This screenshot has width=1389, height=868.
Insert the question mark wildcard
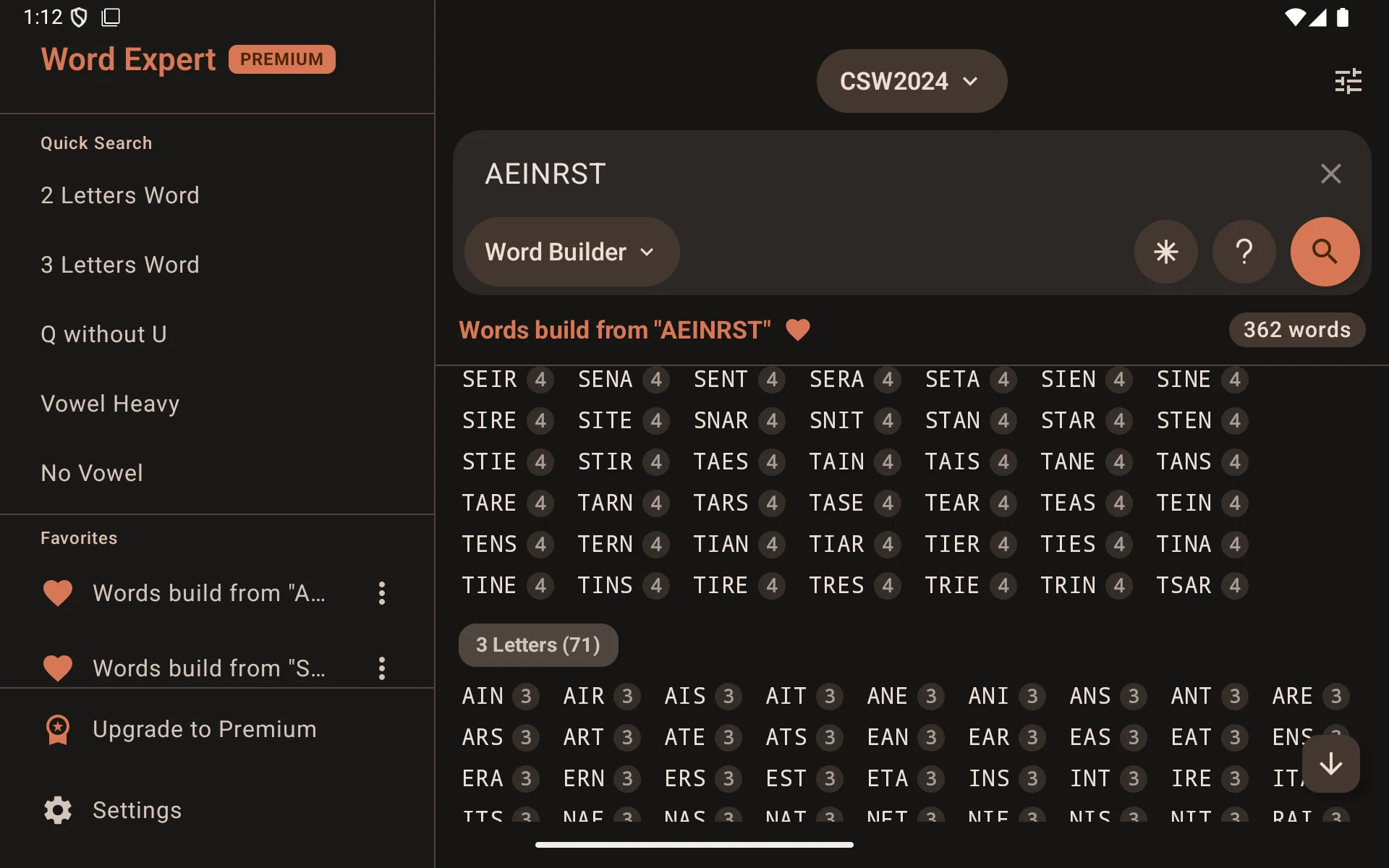tap(1244, 252)
